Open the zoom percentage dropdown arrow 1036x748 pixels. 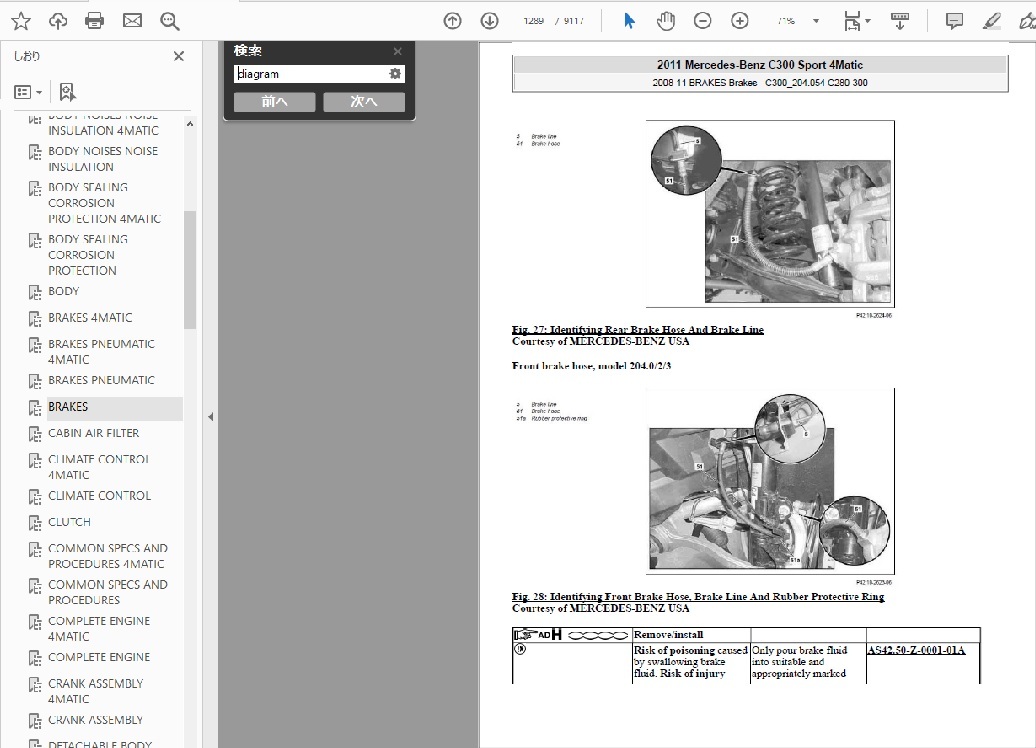click(x=816, y=21)
